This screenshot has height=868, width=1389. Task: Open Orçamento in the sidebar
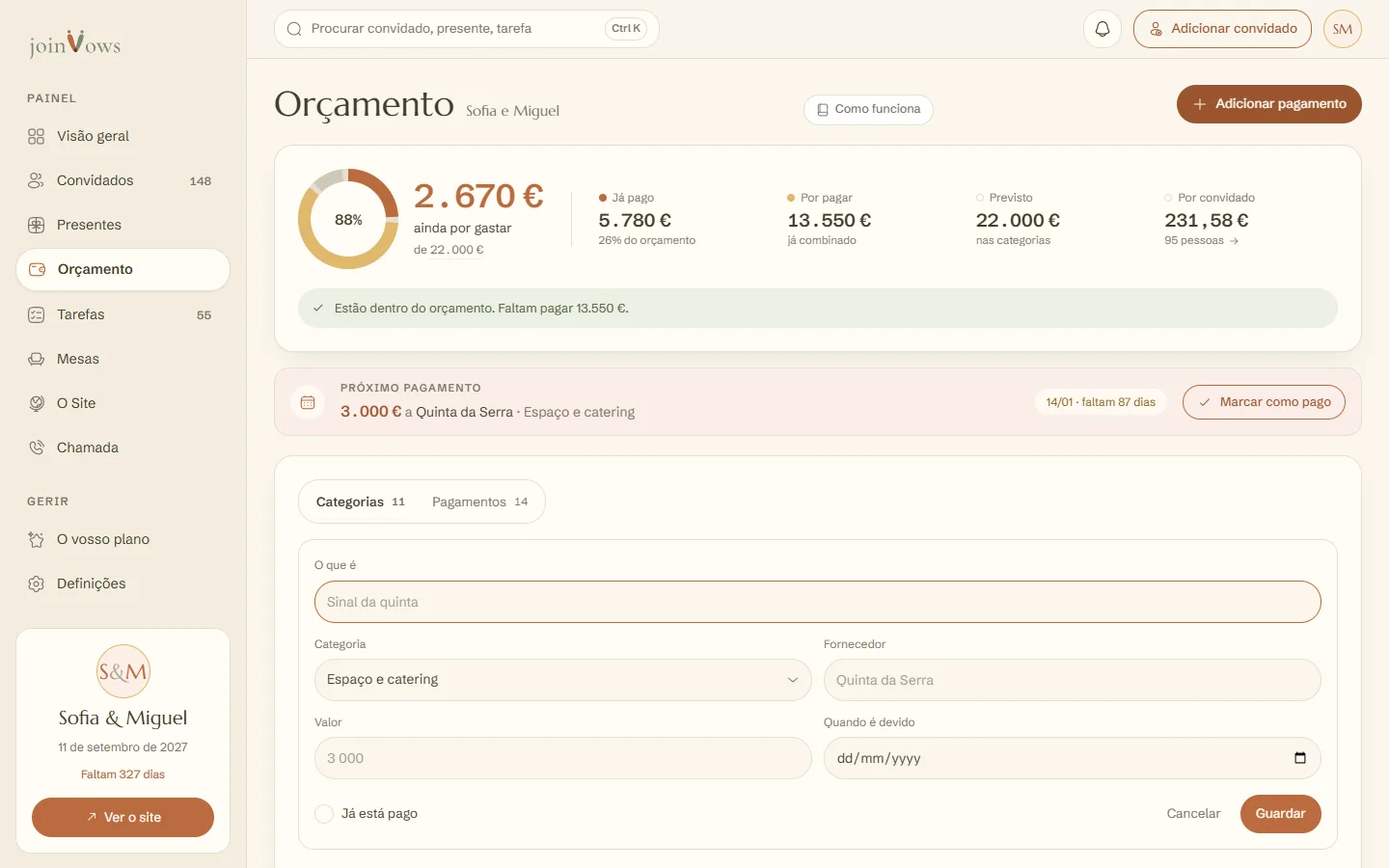pyautogui.click(x=123, y=270)
